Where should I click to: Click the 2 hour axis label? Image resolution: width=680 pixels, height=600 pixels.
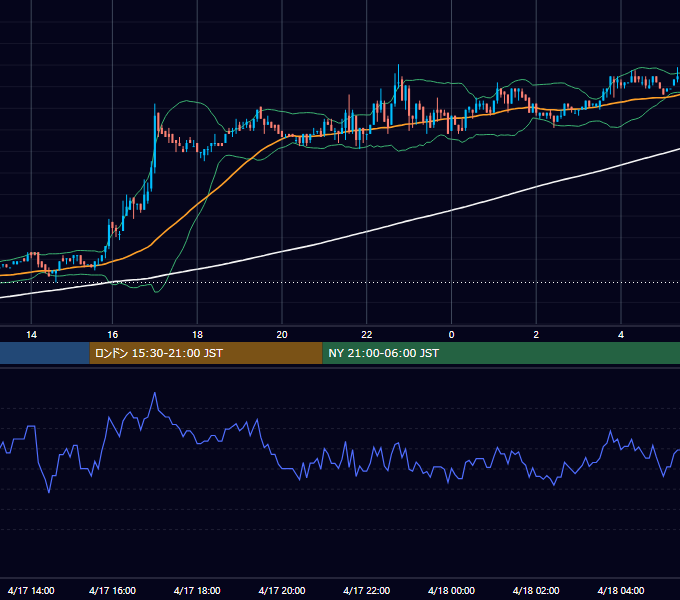536,335
